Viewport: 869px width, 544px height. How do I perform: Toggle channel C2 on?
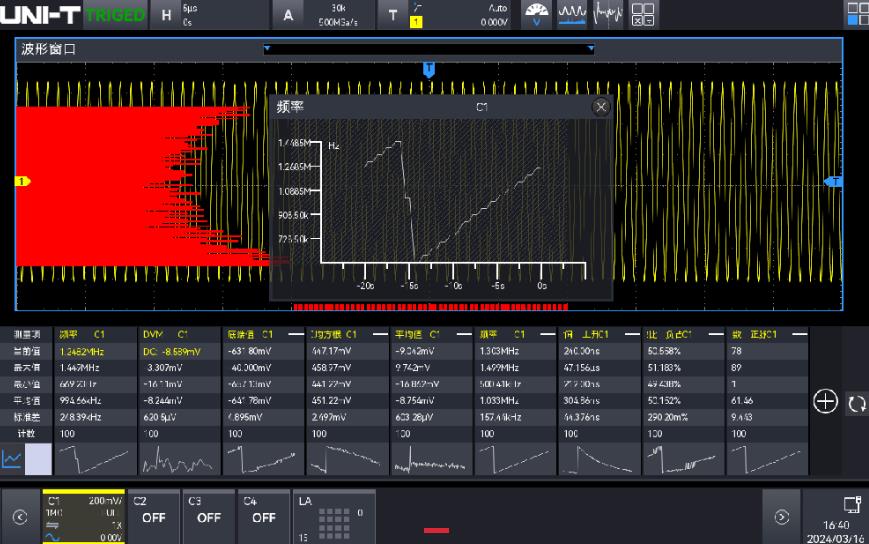click(153, 515)
